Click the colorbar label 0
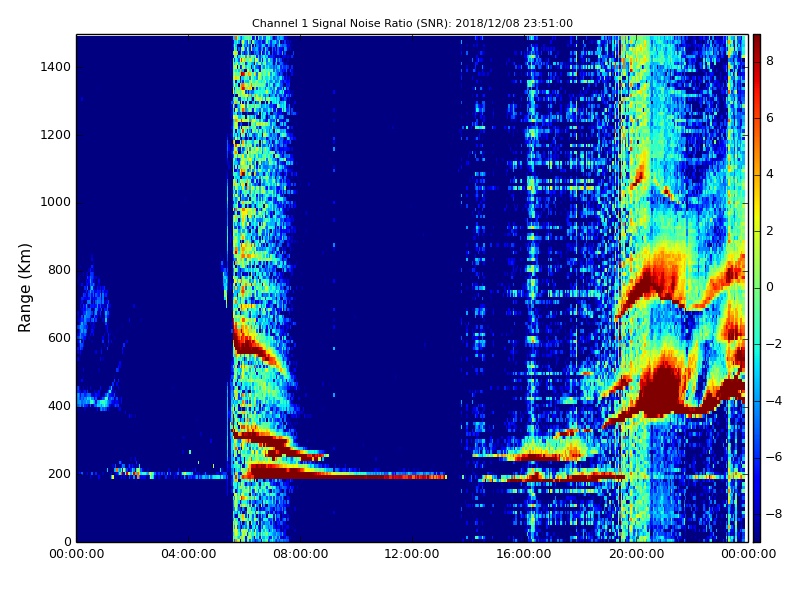Screen dimensions: 800x600 coord(770,287)
